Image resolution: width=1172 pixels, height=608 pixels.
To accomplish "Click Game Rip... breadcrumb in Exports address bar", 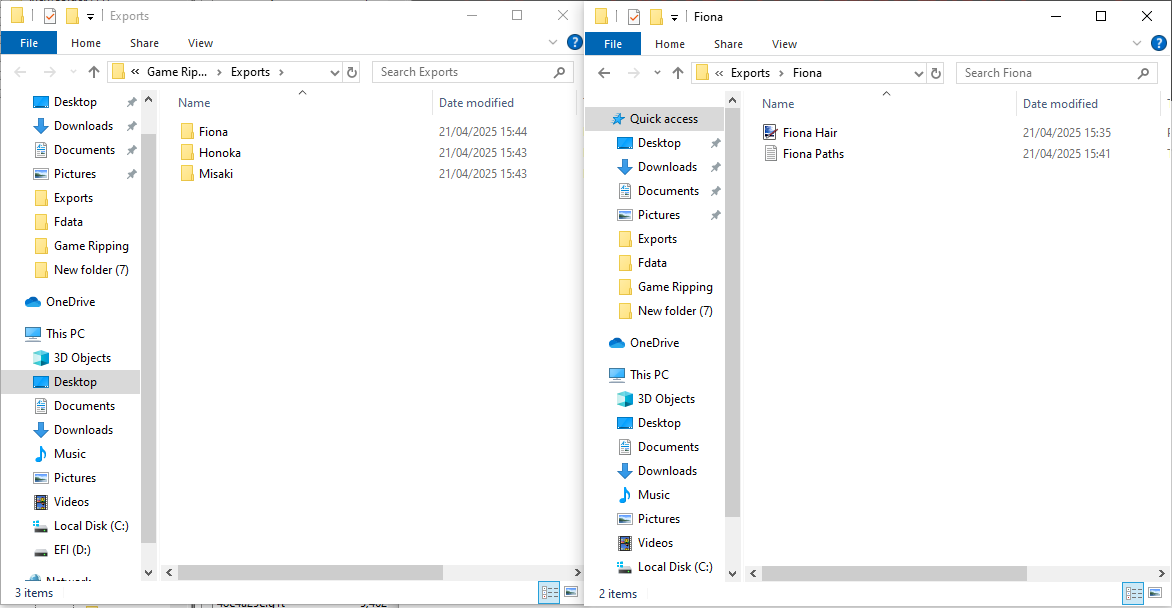I will click(177, 72).
